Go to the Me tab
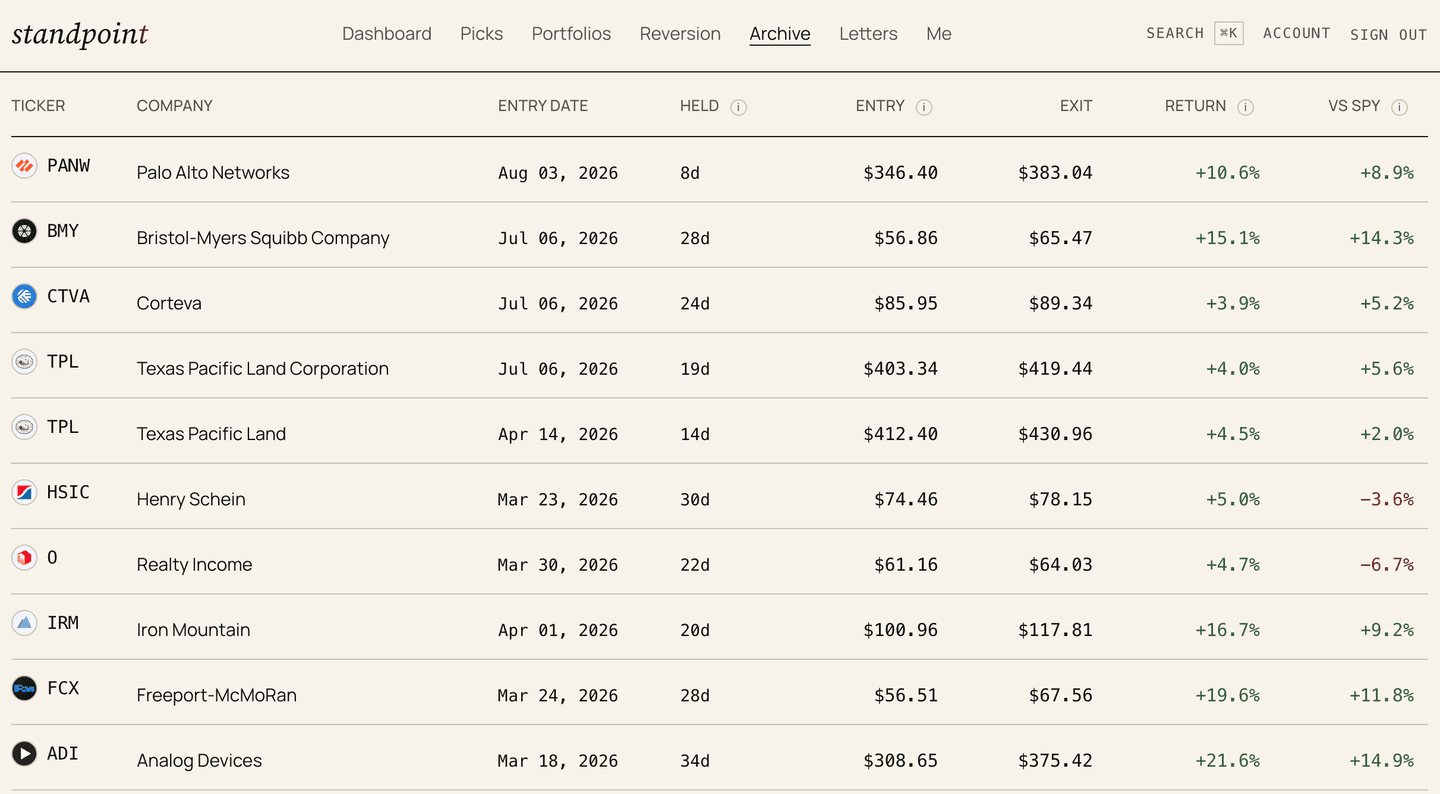This screenshot has height=794, width=1440. click(939, 34)
